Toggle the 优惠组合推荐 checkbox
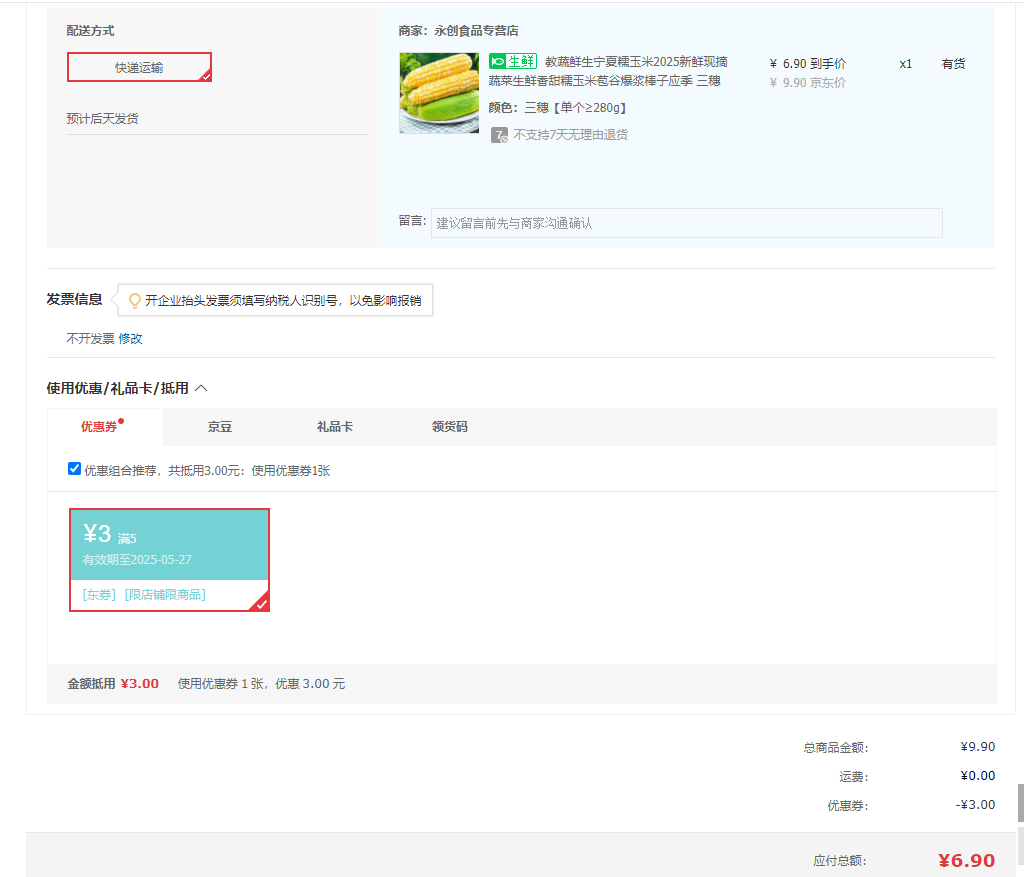 pos(74,469)
